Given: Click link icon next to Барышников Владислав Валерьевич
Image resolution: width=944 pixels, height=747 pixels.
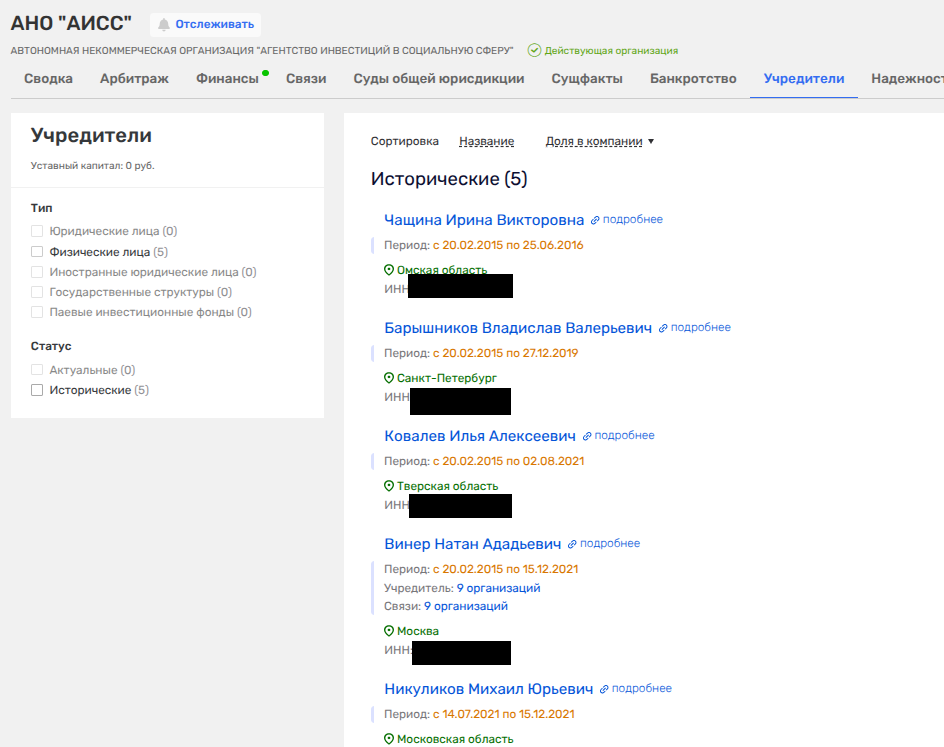Looking at the screenshot, I should click(x=663, y=328).
